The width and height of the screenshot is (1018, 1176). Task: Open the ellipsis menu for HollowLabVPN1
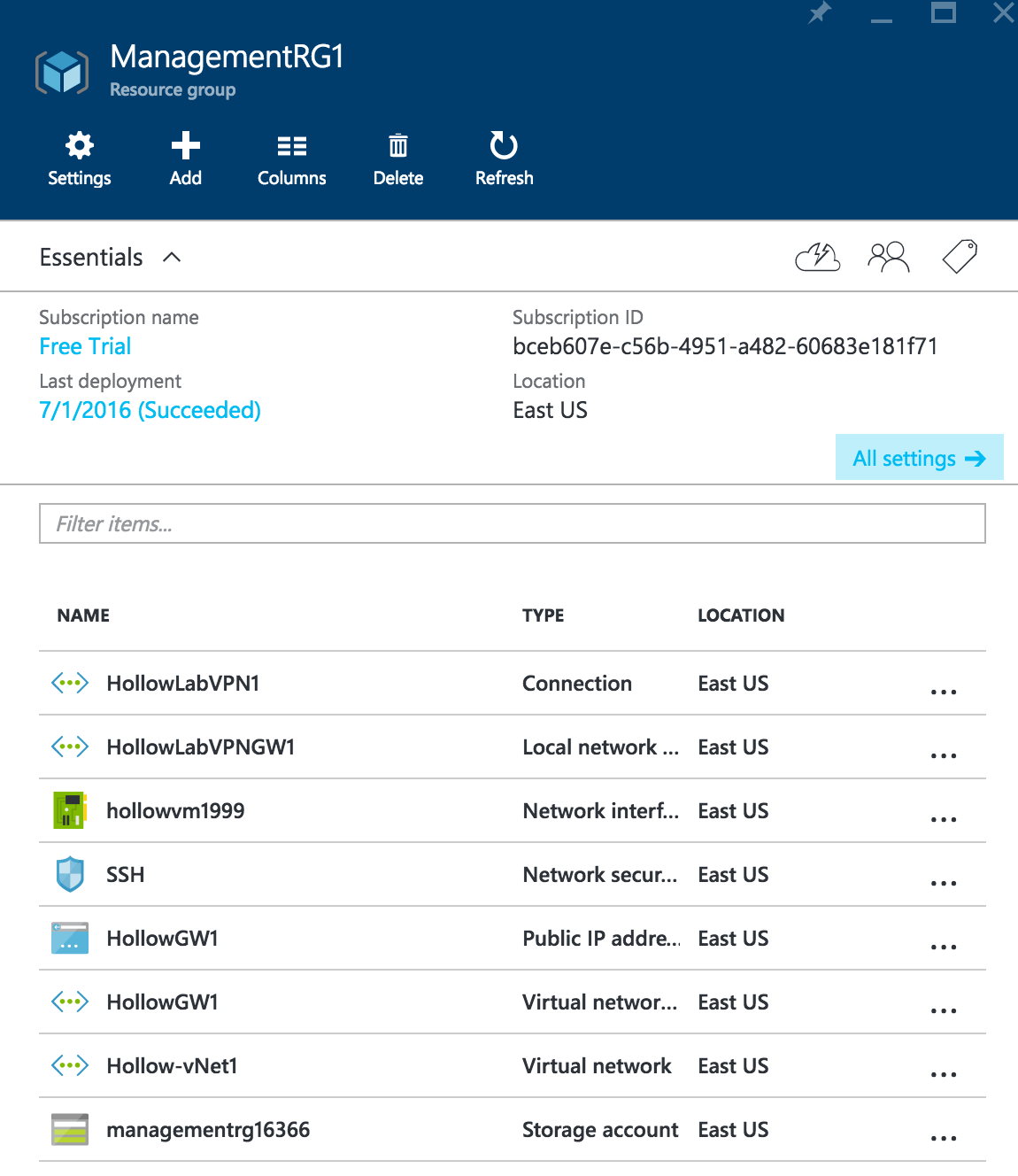944,692
